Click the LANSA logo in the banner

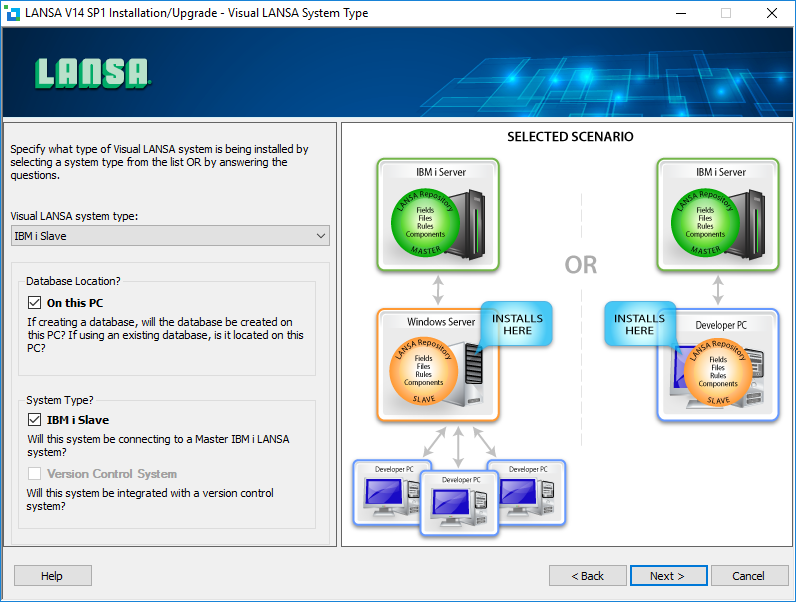click(92, 73)
